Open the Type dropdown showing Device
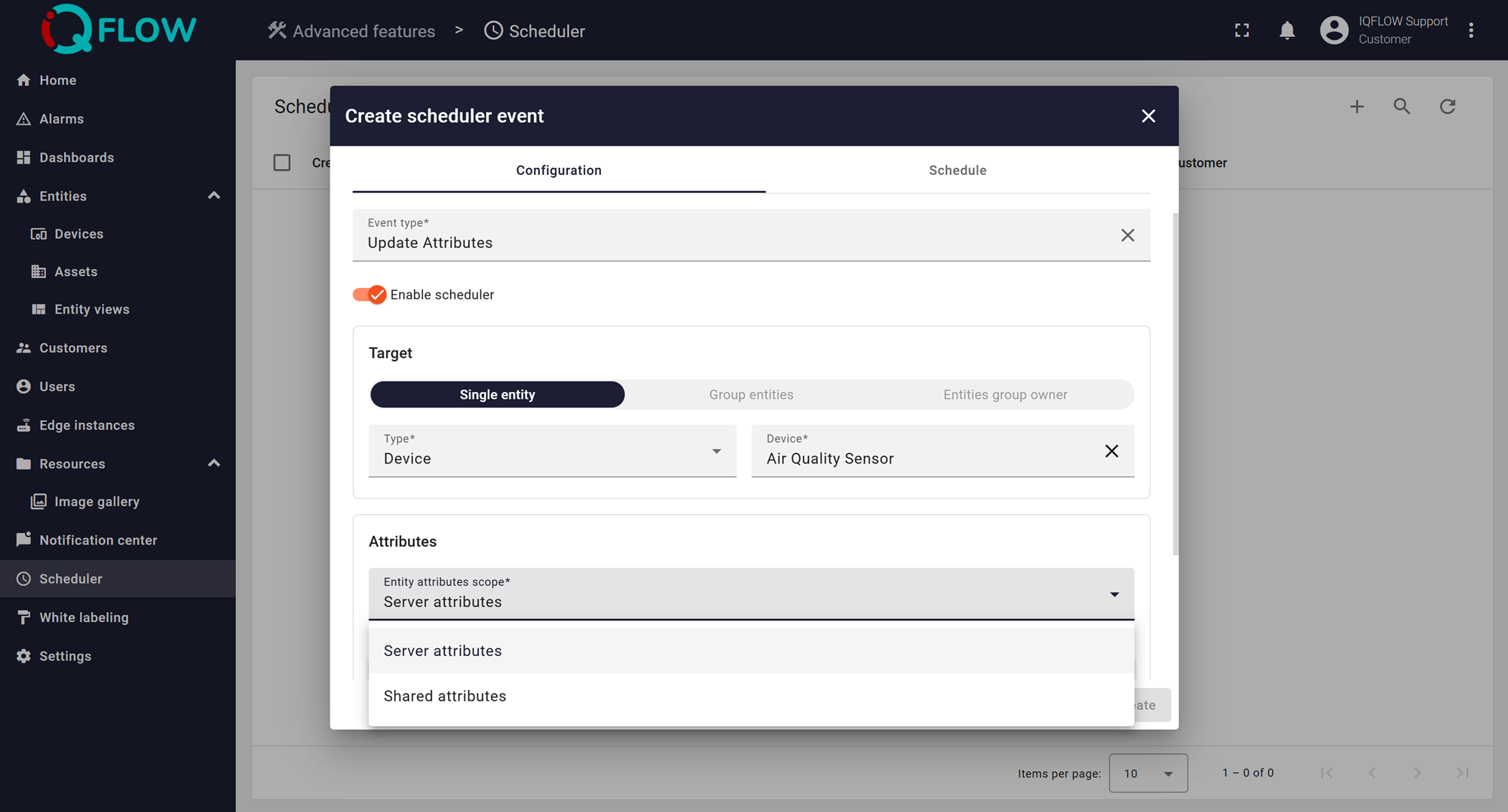This screenshot has height=812, width=1508. [x=552, y=451]
